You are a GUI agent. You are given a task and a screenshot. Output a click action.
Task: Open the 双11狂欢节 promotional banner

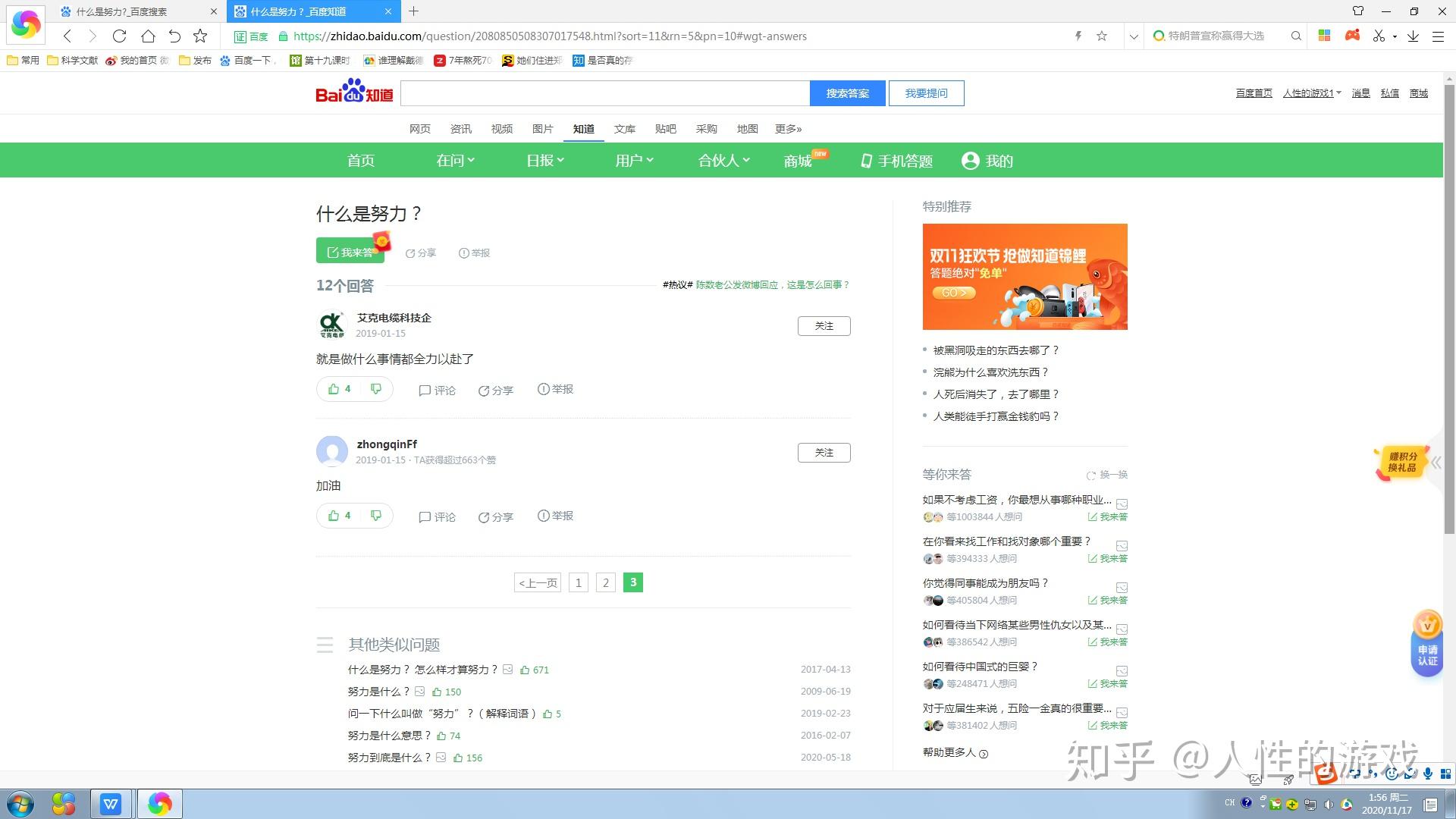1025,277
